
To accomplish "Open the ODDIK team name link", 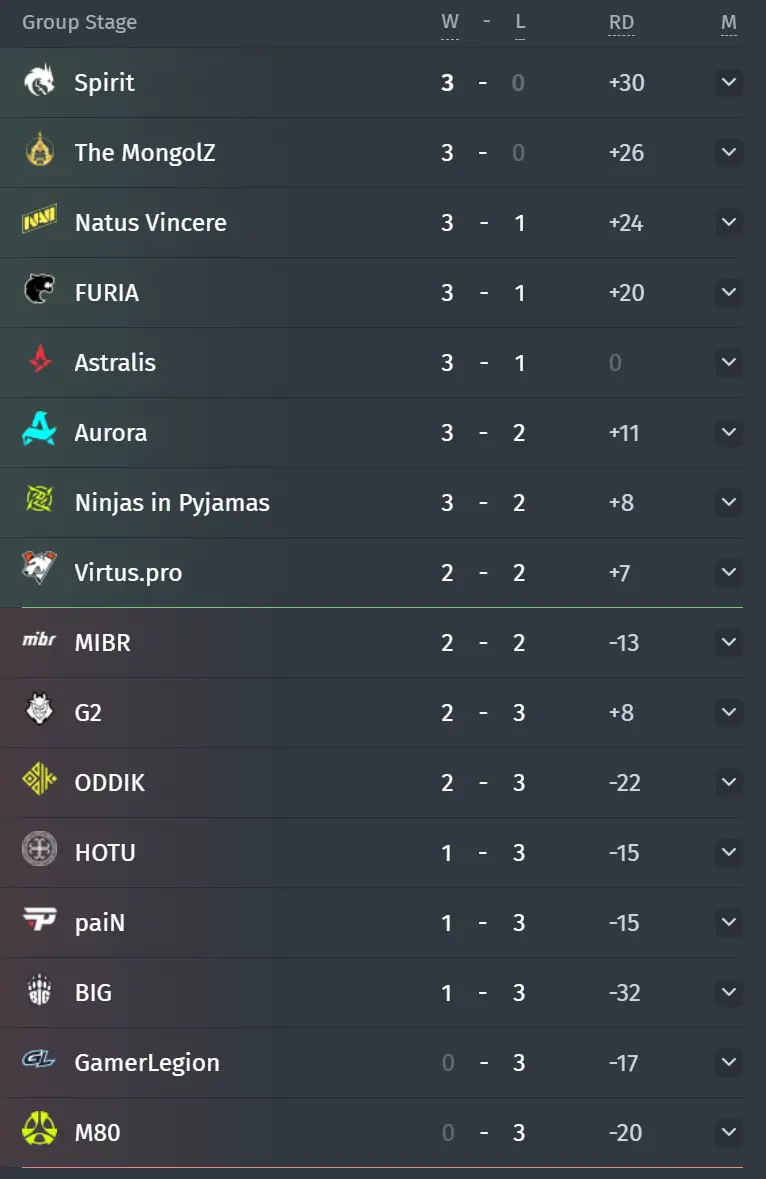I will pyautogui.click(x=110, y=783).
